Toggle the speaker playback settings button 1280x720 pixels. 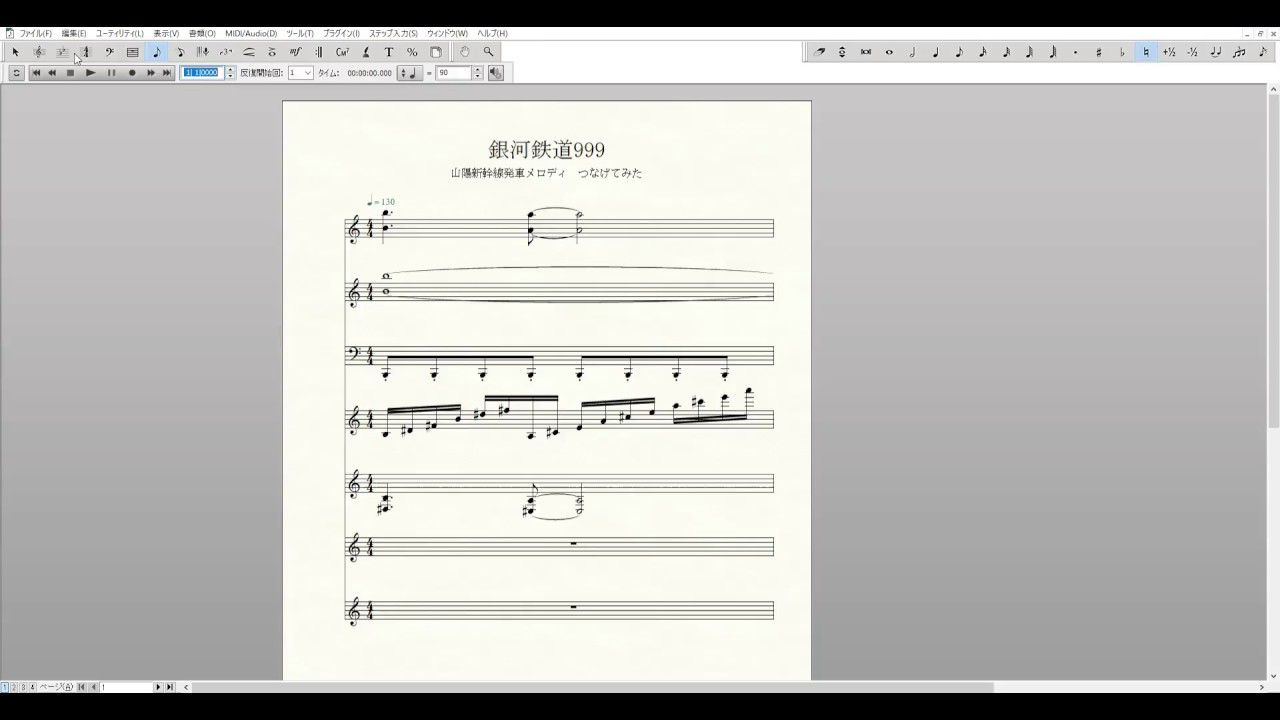click(496, 73)
